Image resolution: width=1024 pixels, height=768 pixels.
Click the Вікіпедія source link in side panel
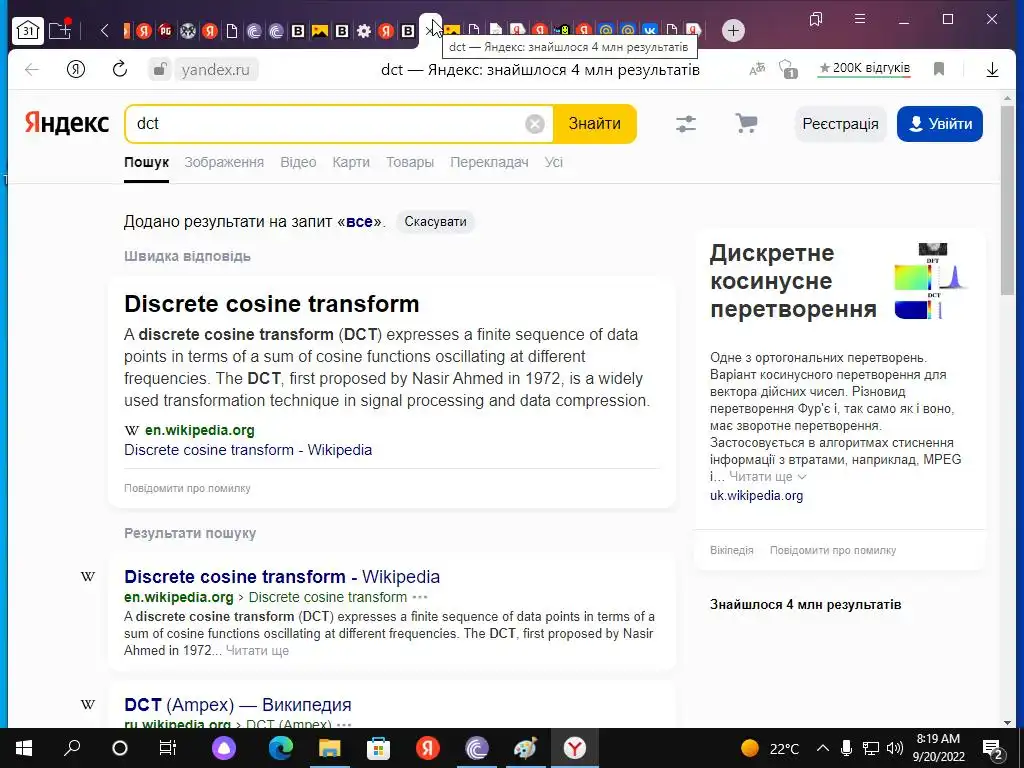[731, 551]
